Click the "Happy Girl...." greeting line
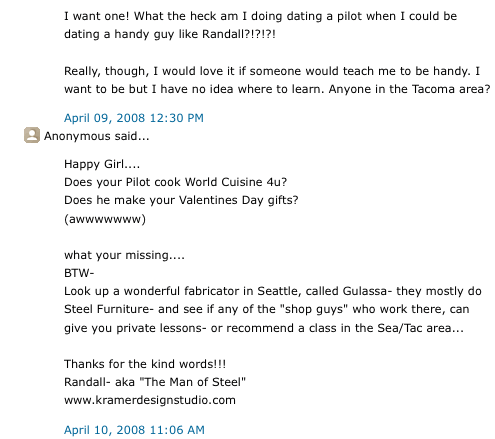The height and width of the screenshot is (439, 495). [102, 164]
